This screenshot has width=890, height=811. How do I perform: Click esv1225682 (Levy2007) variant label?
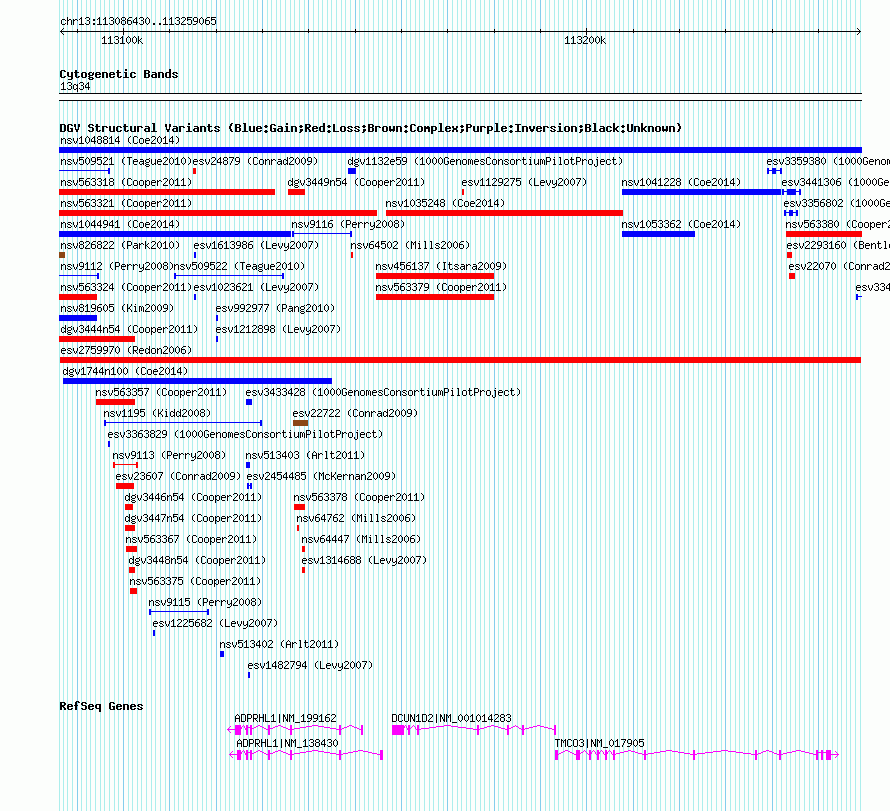tap(215, 623)
